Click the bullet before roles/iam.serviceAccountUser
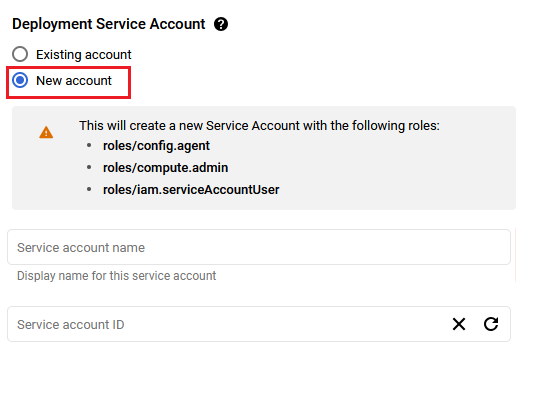The height and width of the screenshot is (411, 544). (89, 189)
